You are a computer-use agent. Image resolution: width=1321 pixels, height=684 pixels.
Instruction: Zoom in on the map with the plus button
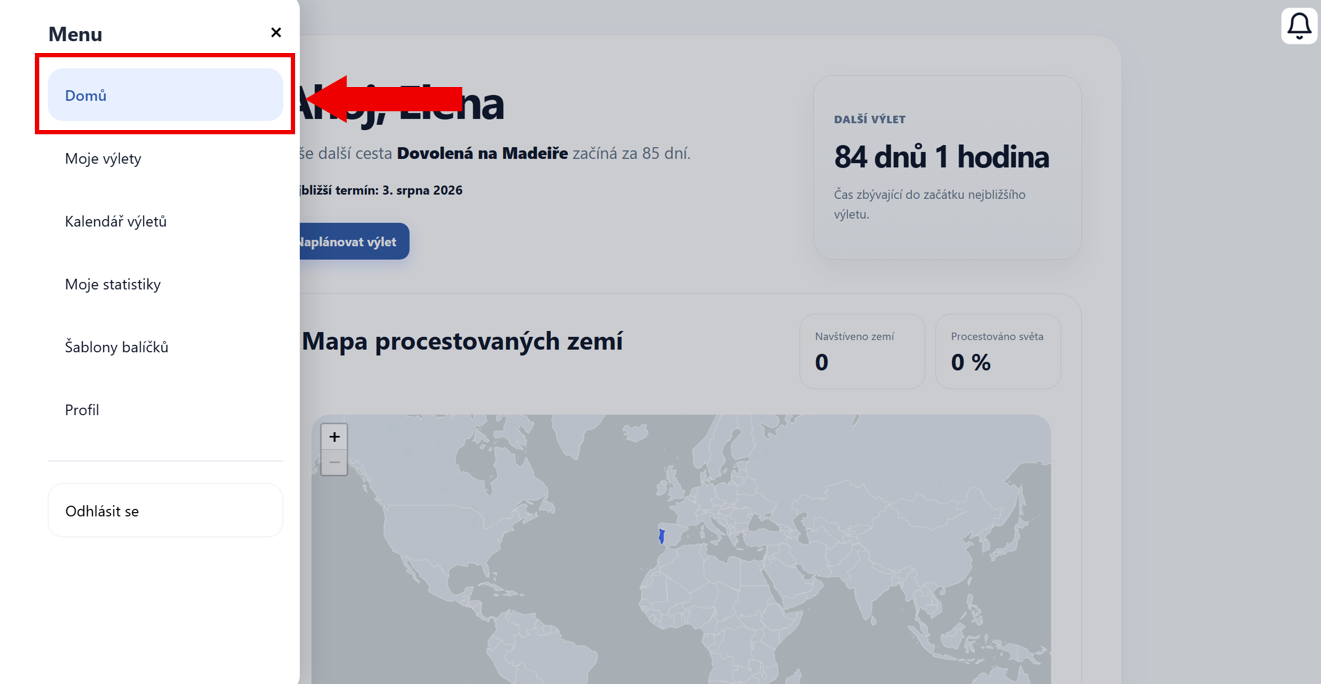(x=334, y=437)
